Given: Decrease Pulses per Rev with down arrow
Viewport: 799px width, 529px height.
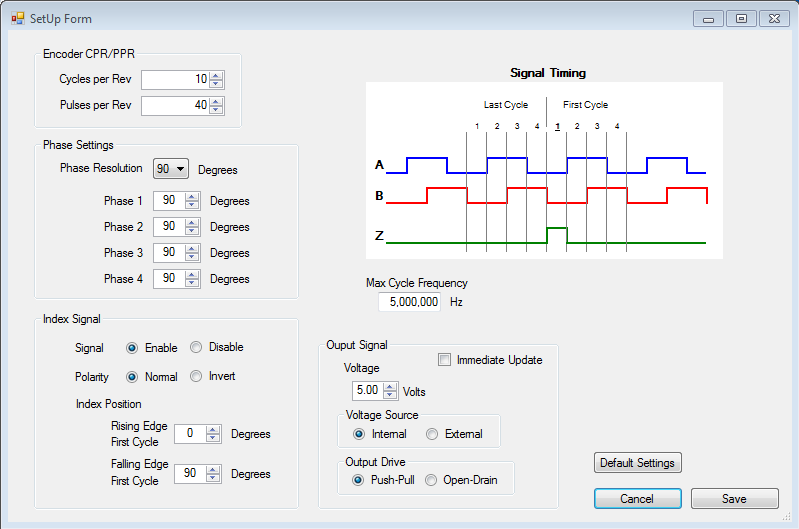Looking at the screenshot, I should [x=216, y=110].
